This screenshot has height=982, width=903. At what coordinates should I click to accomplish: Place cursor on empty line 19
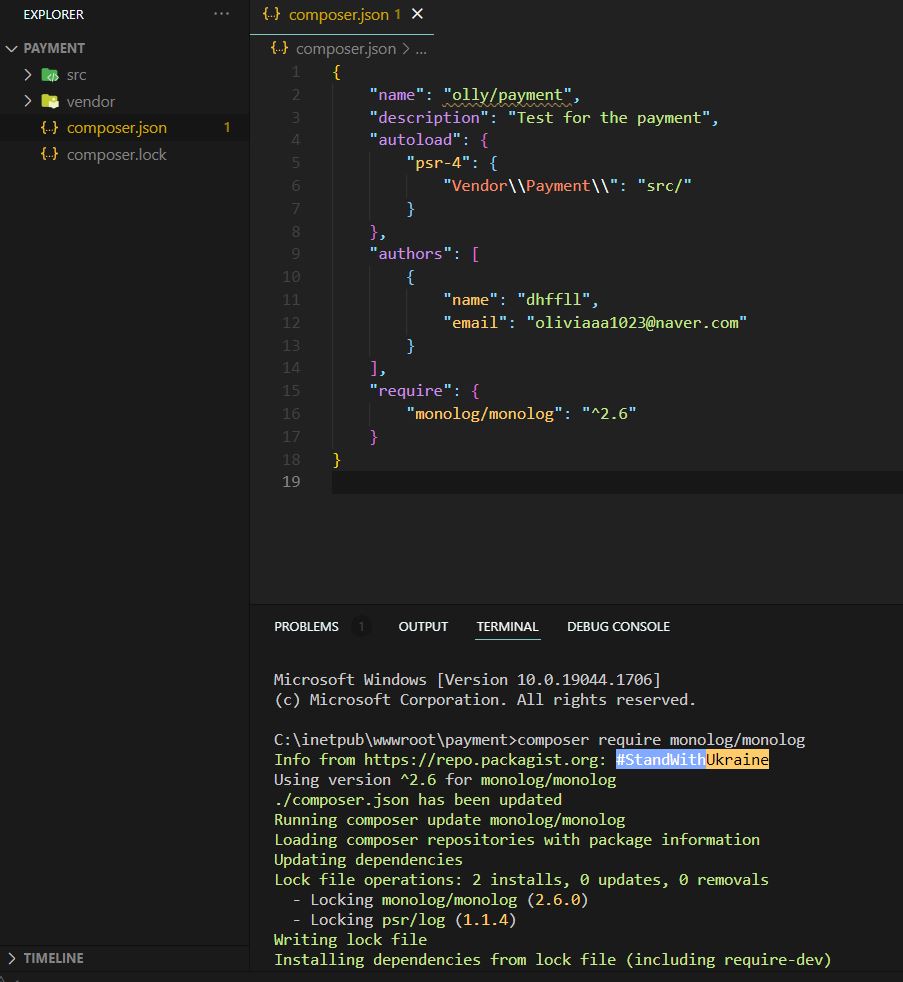coord(617,482)
